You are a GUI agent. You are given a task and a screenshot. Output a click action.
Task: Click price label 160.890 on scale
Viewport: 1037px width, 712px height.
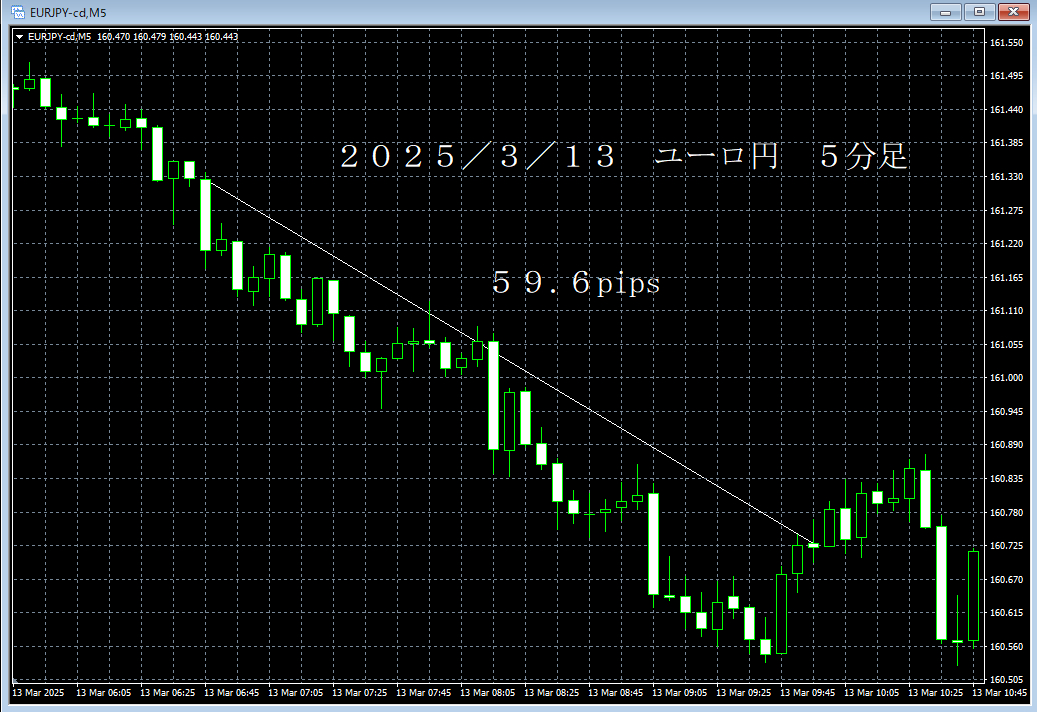click(1006, 445)
